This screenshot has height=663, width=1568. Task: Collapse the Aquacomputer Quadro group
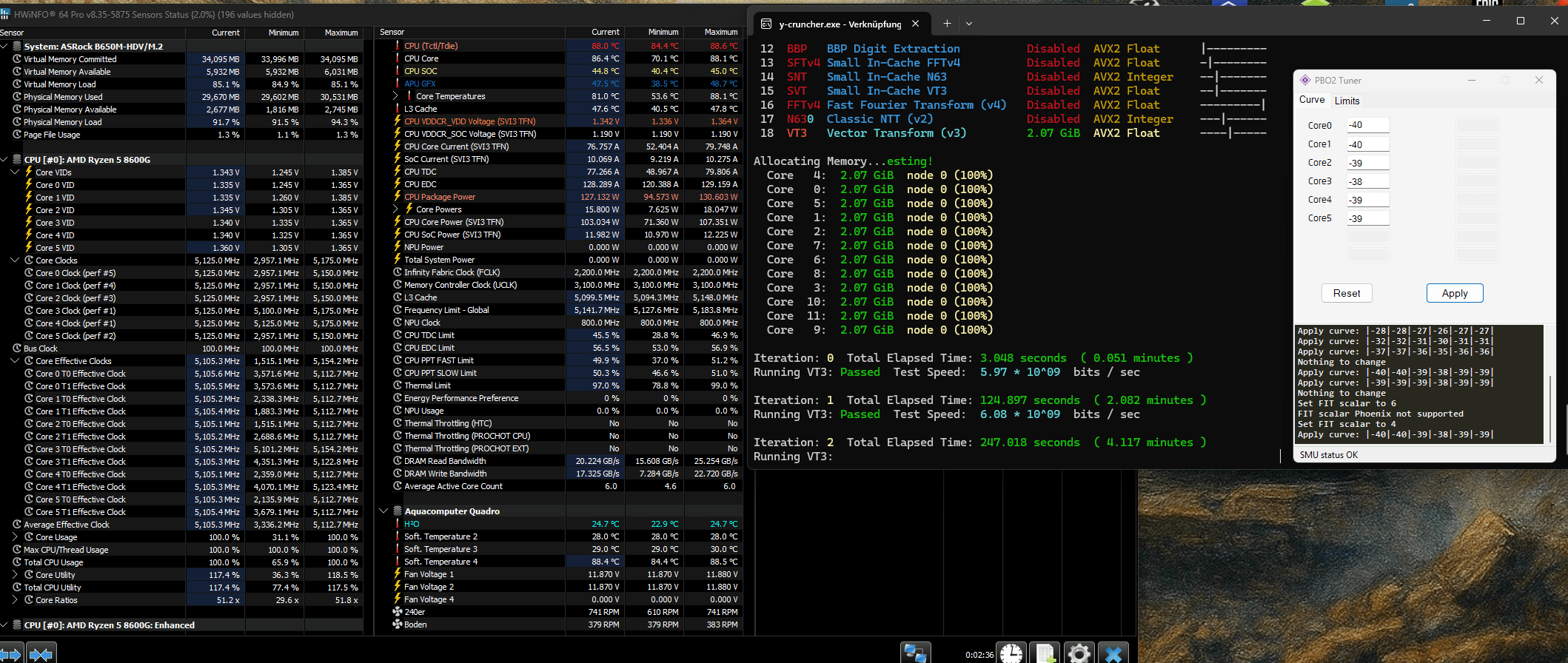(x=383, y=511)
